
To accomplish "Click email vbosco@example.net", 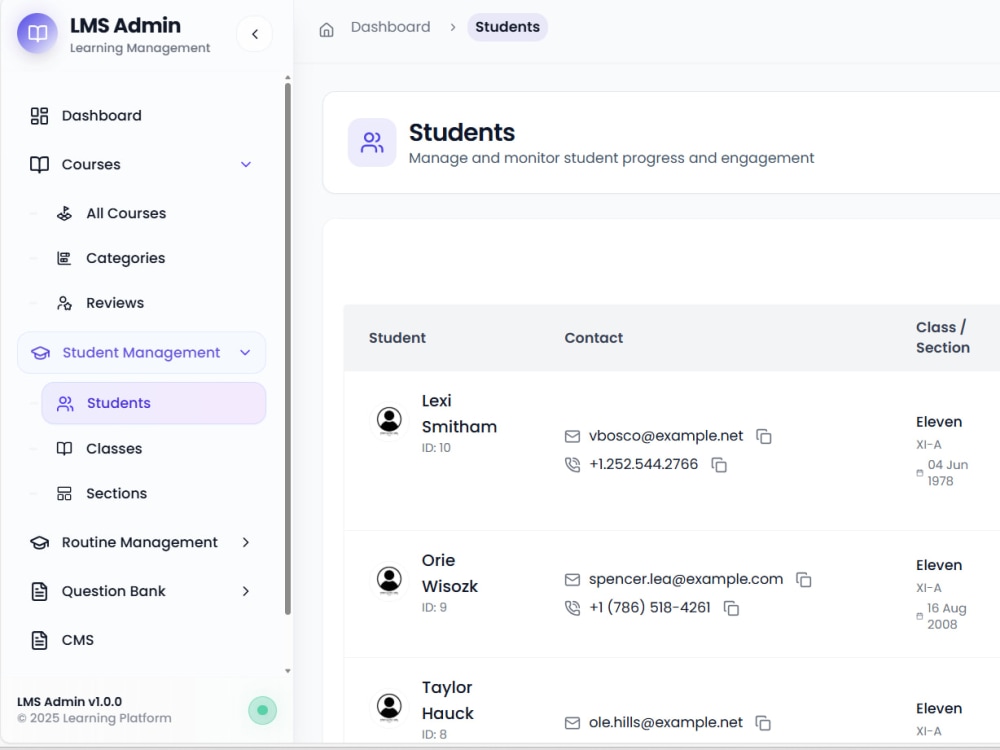I will [x=666, y=436].
